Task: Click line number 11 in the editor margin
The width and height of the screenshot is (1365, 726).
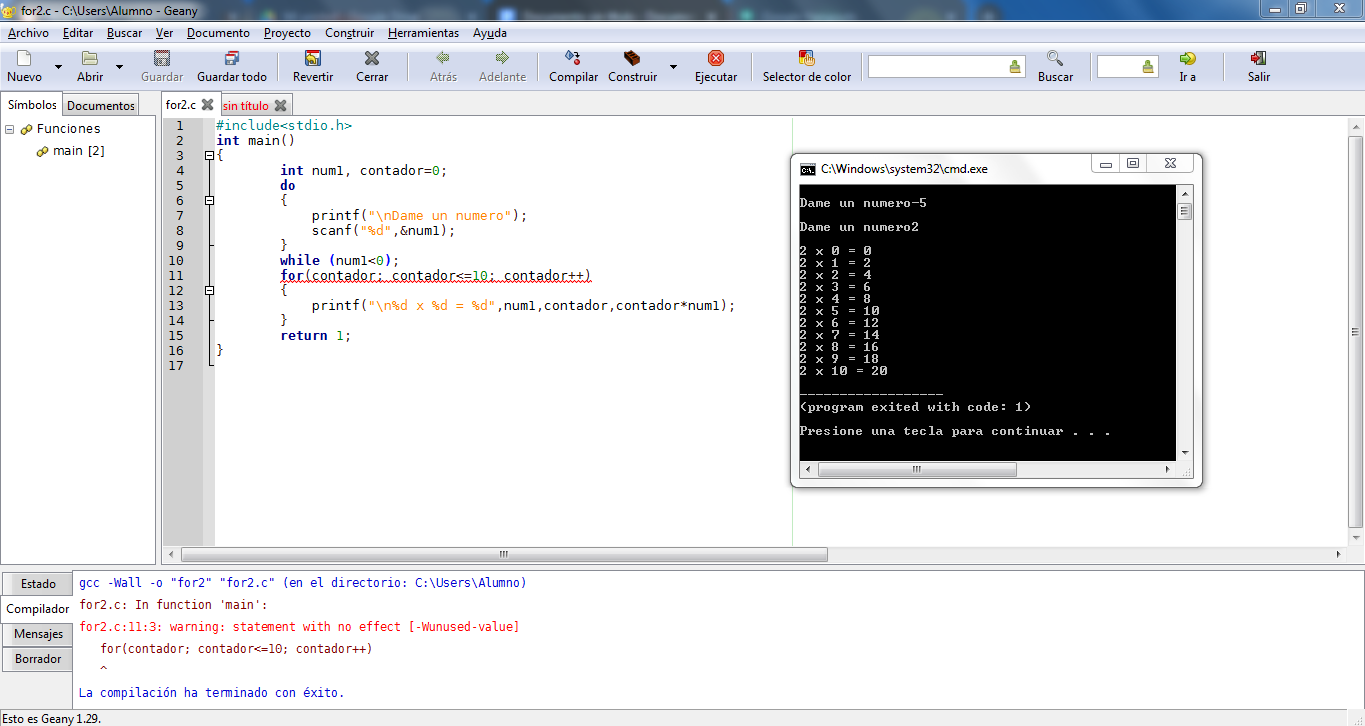Action: [x=176, y=276]
